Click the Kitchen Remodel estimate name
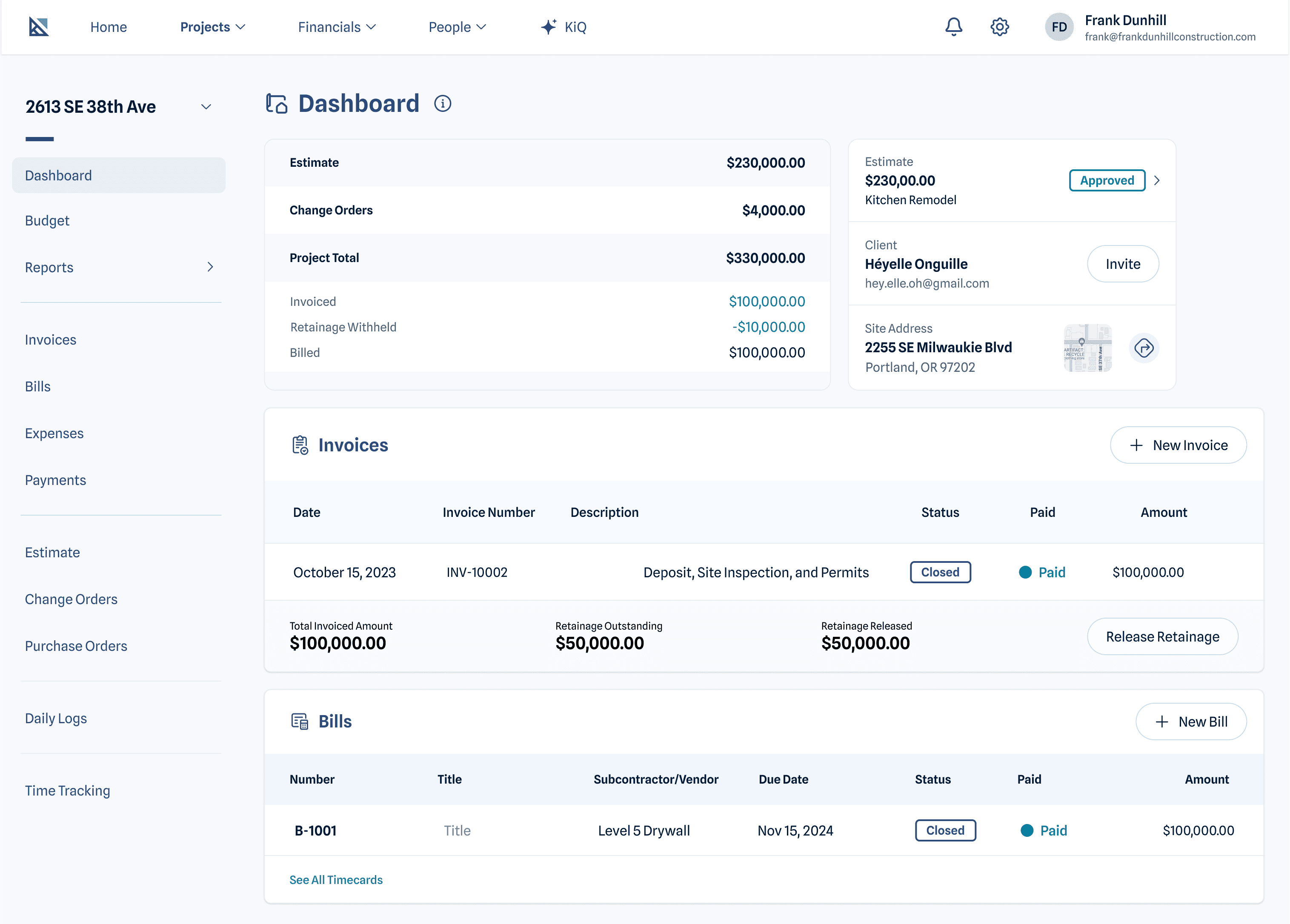1290x924 pixels. pyautogui.click(x=910, y=200)
